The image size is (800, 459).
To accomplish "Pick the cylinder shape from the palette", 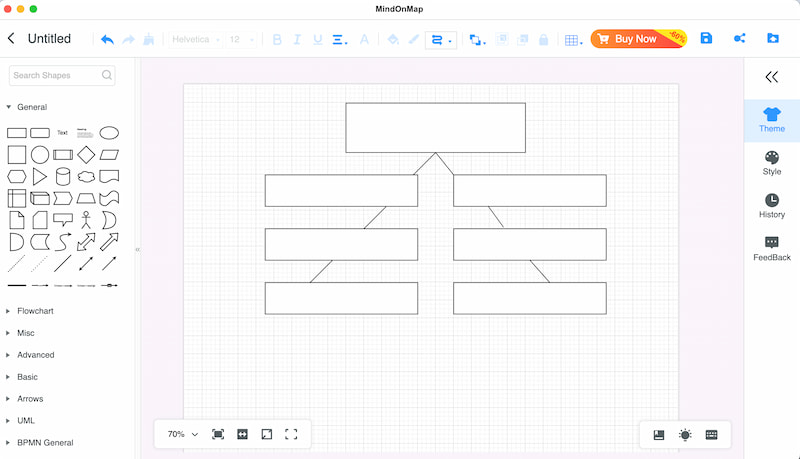I will 63,176.
